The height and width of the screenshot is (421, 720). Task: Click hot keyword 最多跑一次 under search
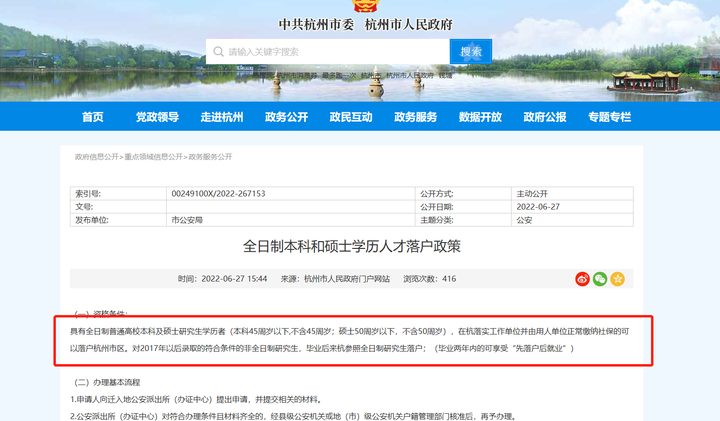click(338, 75)
